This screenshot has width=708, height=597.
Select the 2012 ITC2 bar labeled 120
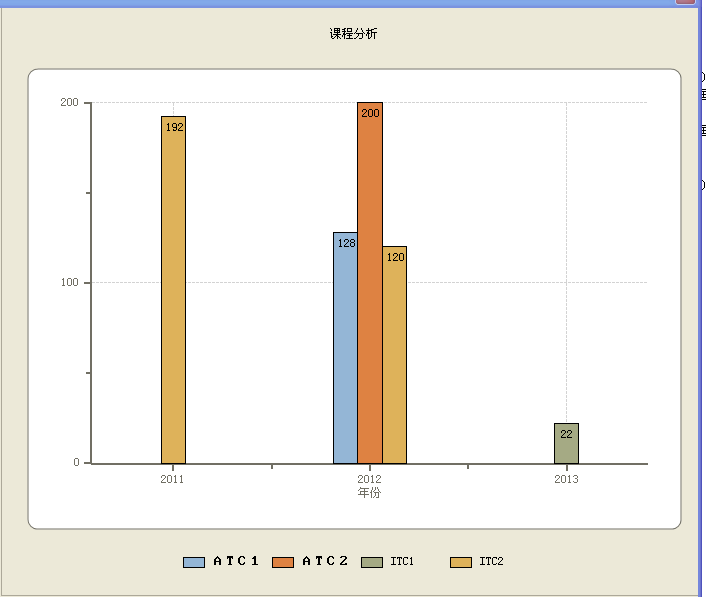point(395,355)
